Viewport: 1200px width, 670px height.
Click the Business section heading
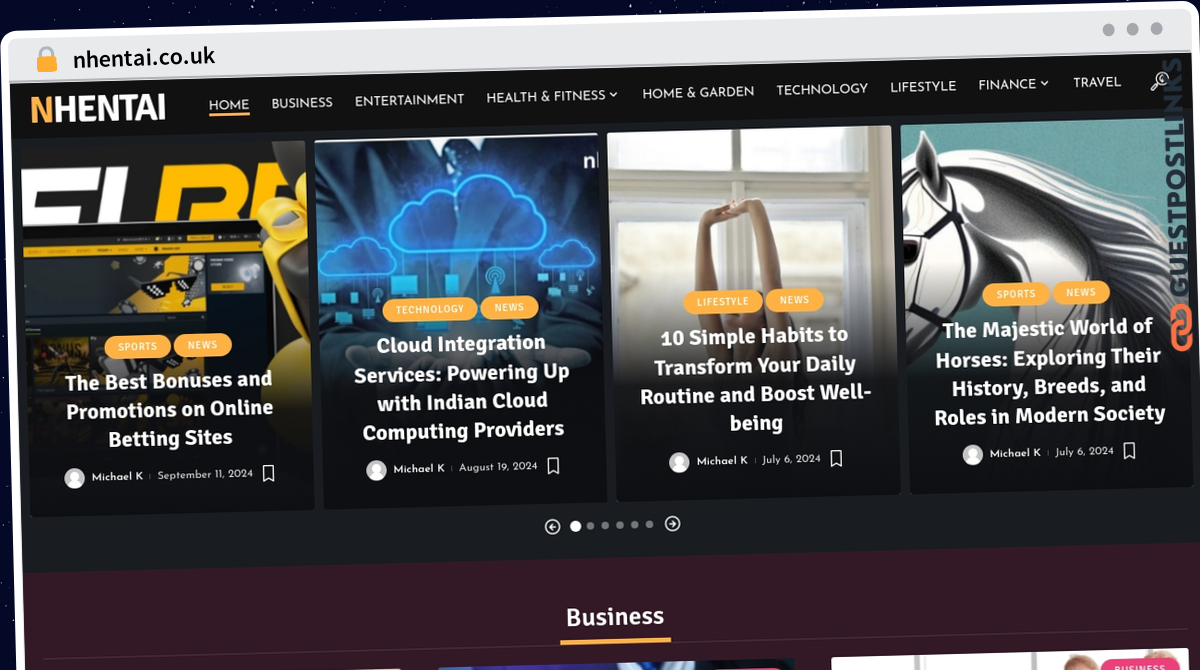615,618
